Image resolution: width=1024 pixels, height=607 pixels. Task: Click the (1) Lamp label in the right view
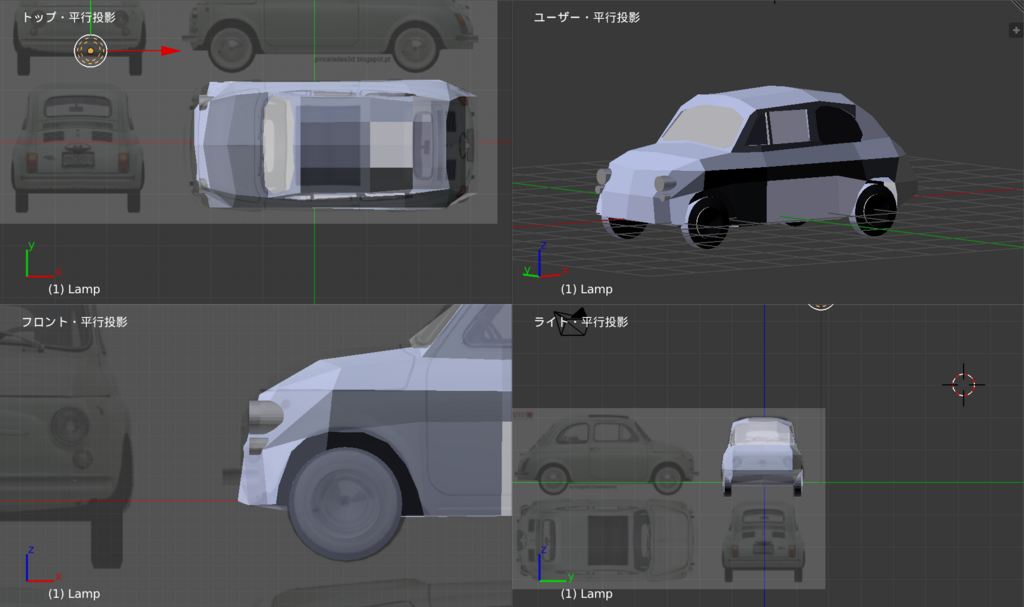click(586, 593)
